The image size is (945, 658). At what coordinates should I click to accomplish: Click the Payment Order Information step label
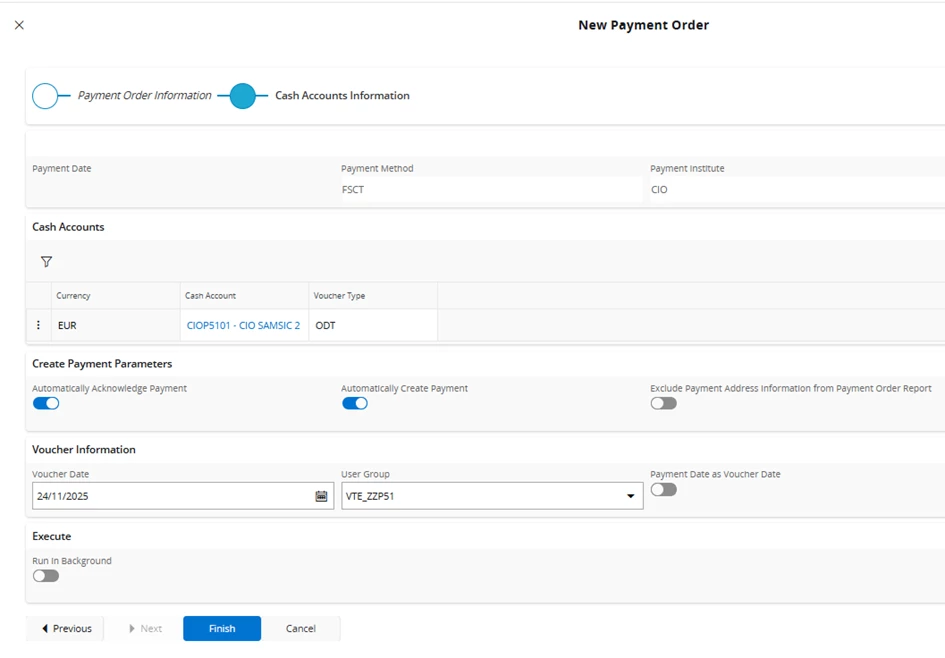point(145,95)
